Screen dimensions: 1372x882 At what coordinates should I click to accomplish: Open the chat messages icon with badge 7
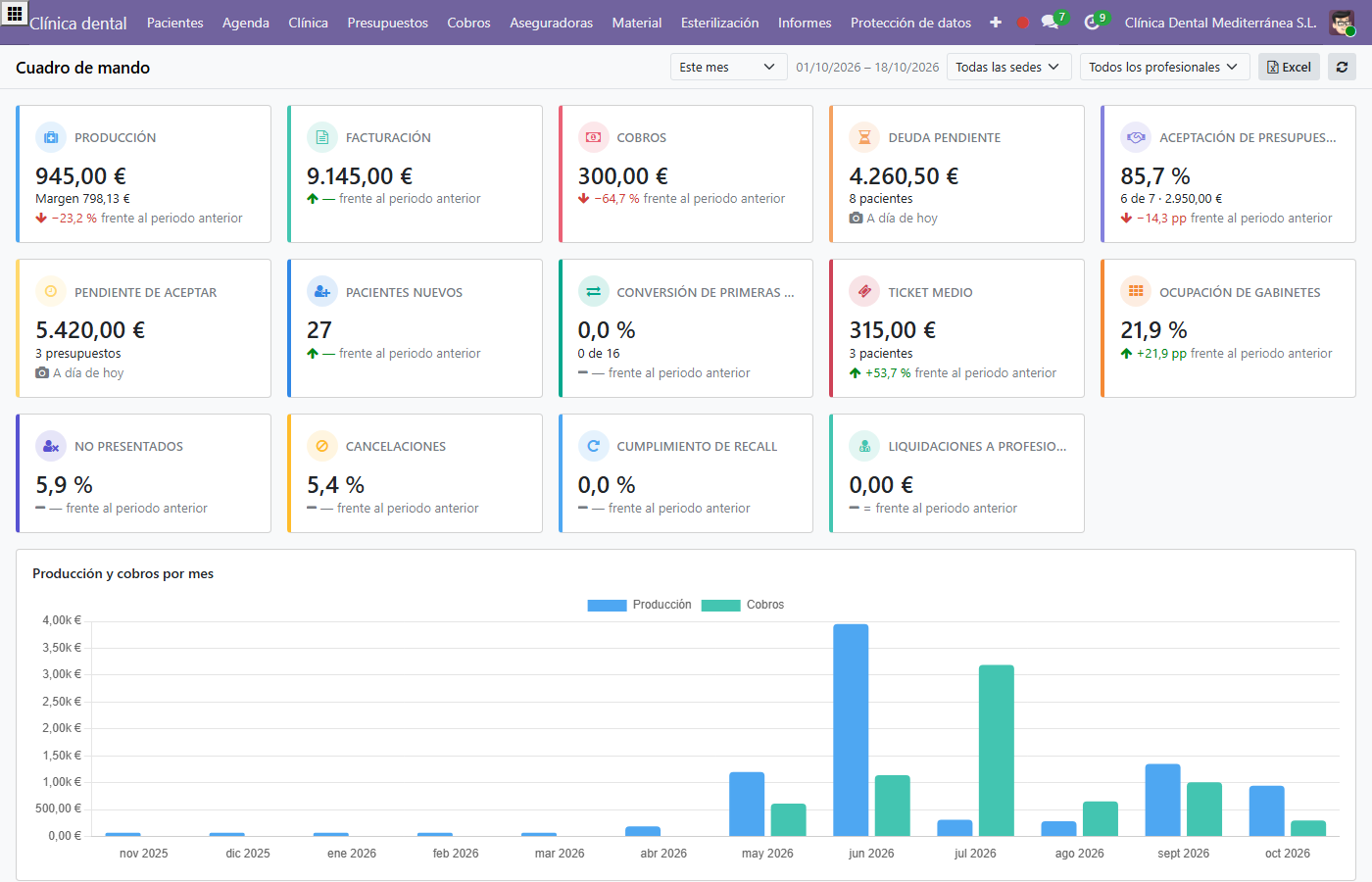coord(1052,22)
